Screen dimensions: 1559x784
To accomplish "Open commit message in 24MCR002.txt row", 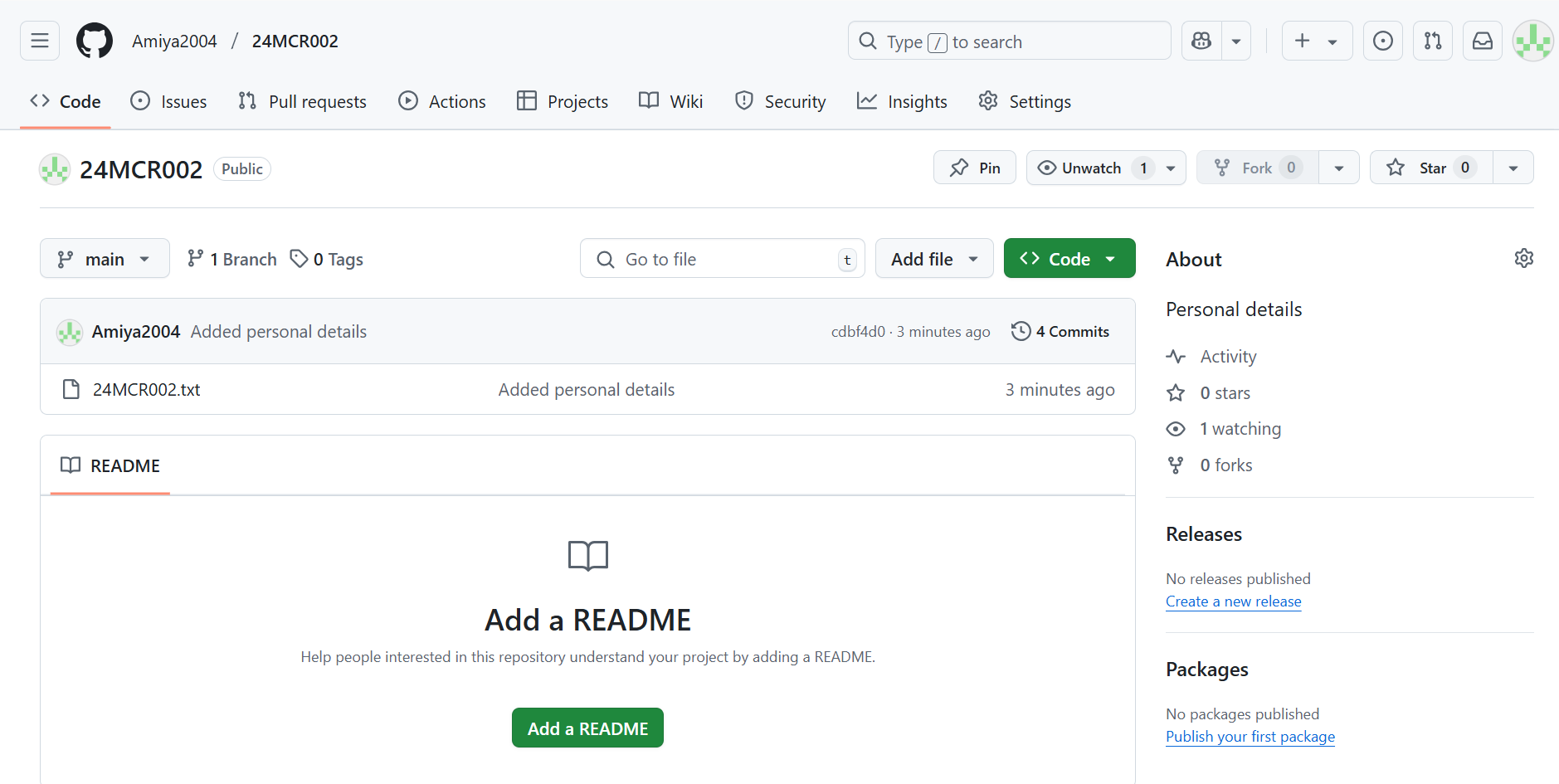I will [587, 390].
